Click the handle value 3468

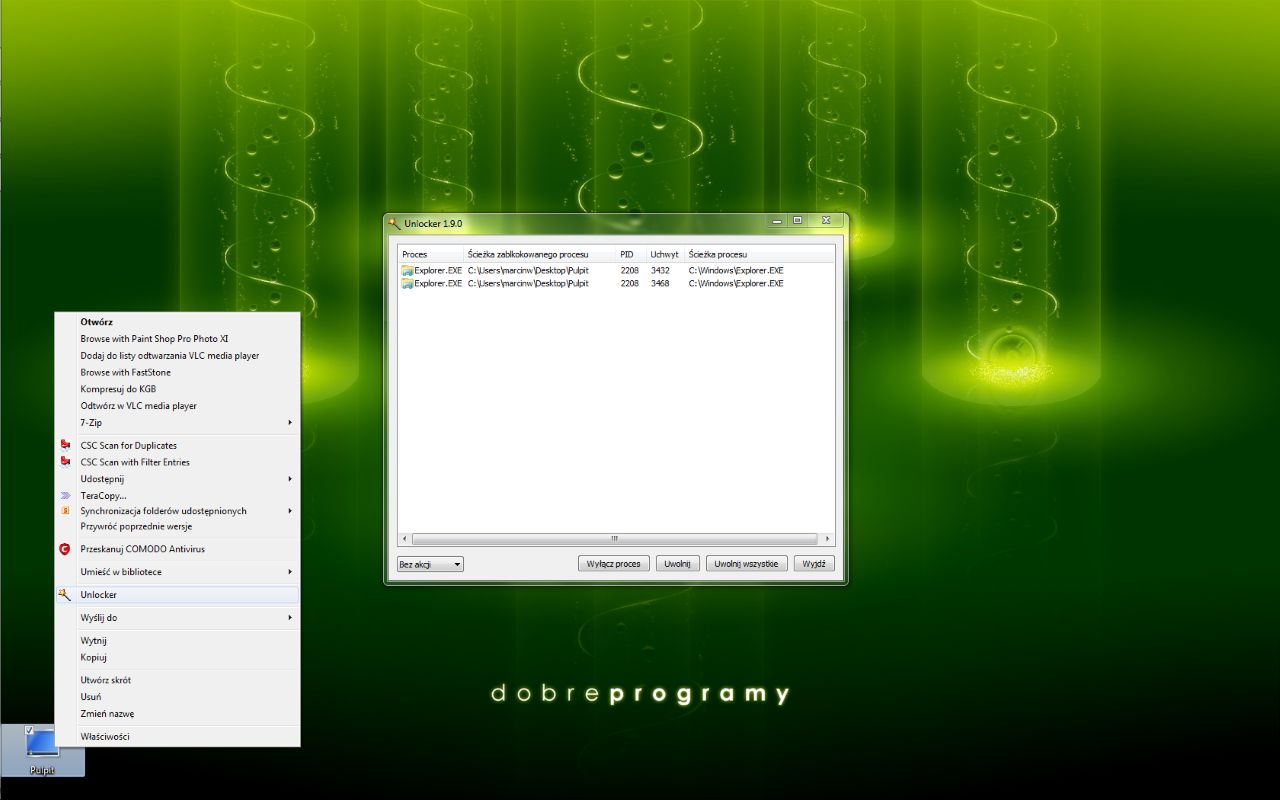click(660, 283)
